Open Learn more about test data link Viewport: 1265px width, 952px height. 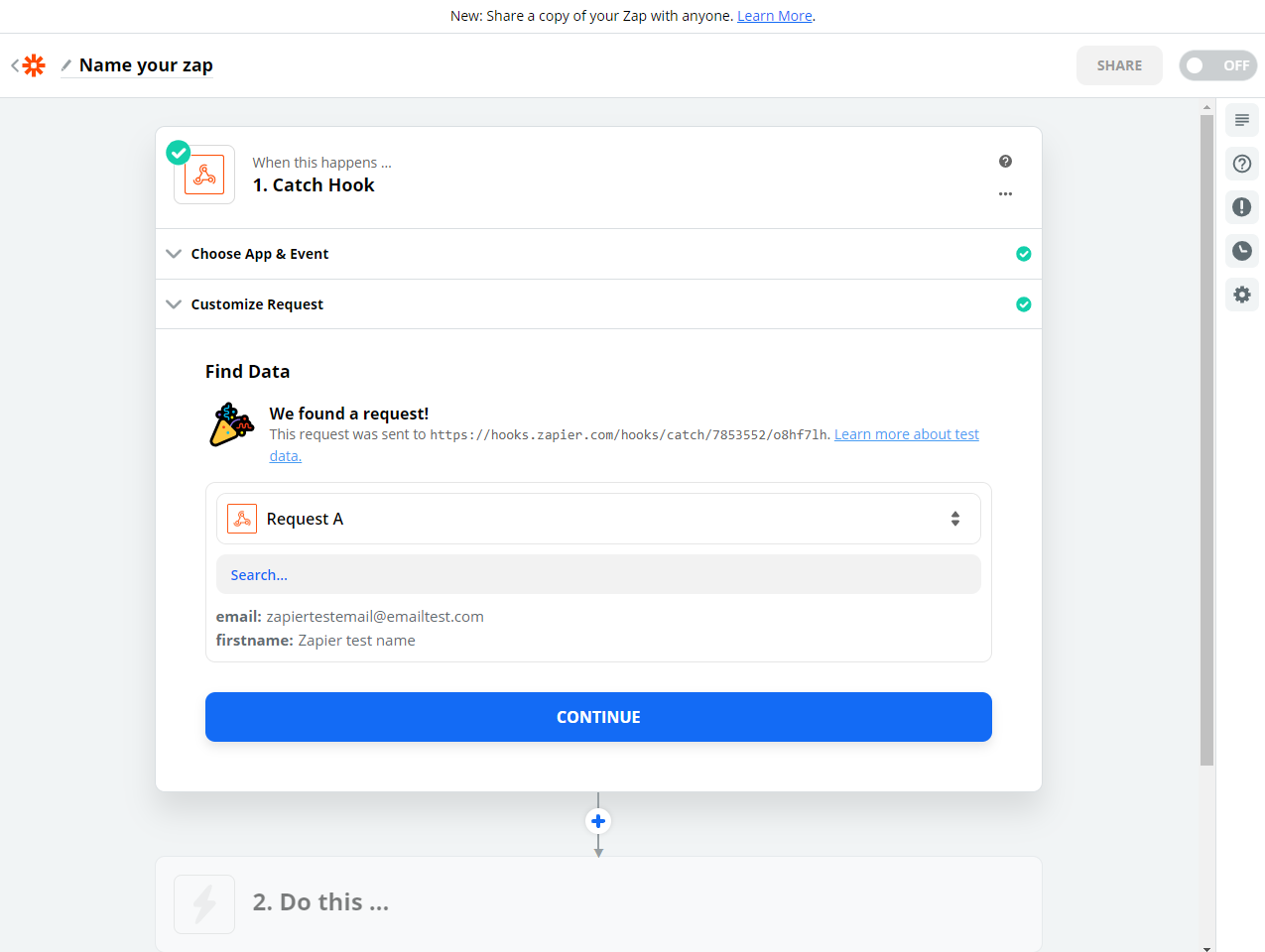click(906, 434)
